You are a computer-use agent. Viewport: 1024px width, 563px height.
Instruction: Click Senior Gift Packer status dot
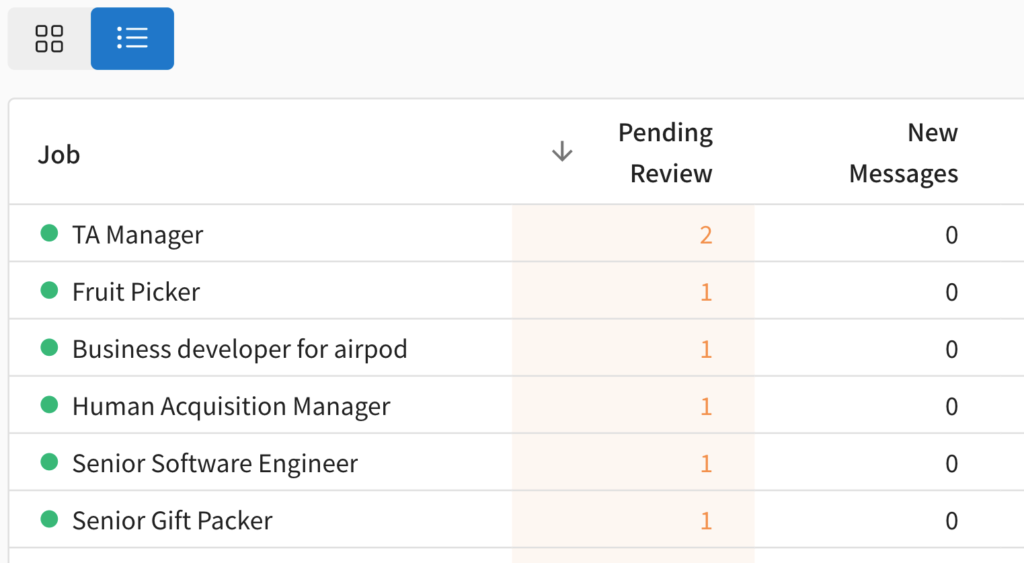[49, 520]
